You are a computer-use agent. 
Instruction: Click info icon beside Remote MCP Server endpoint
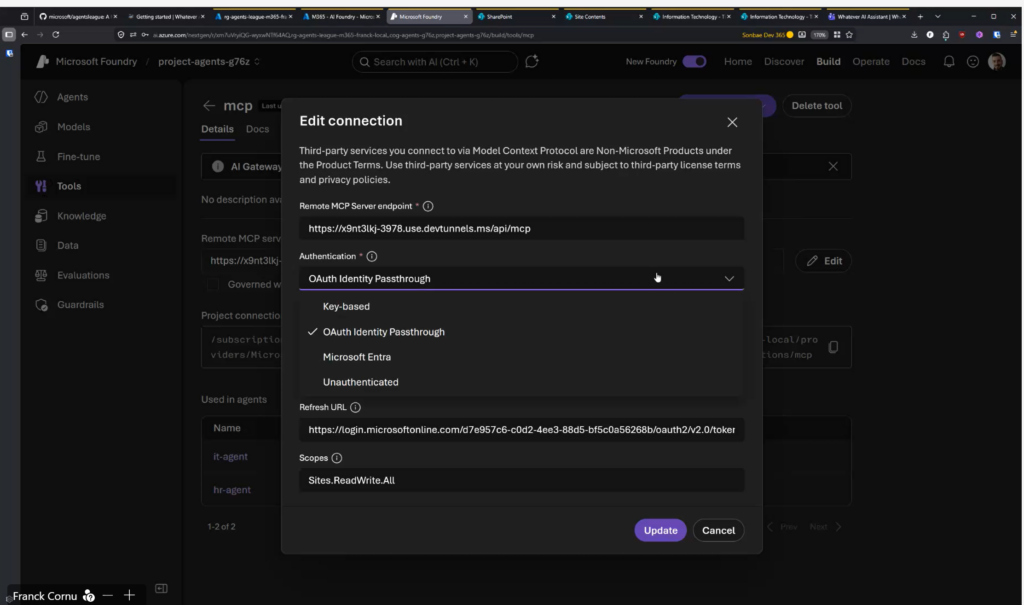(x=428, y=206)
